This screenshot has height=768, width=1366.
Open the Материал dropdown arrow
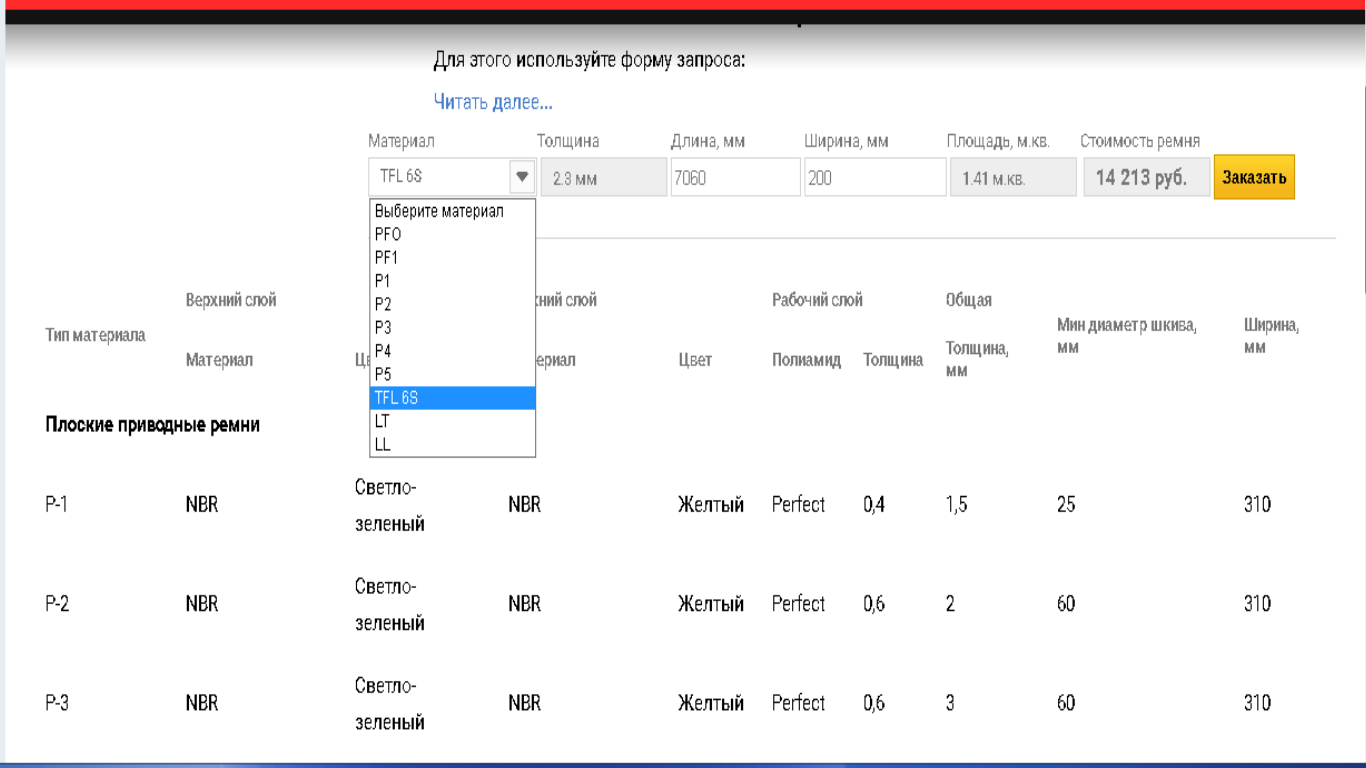(522, 177)
